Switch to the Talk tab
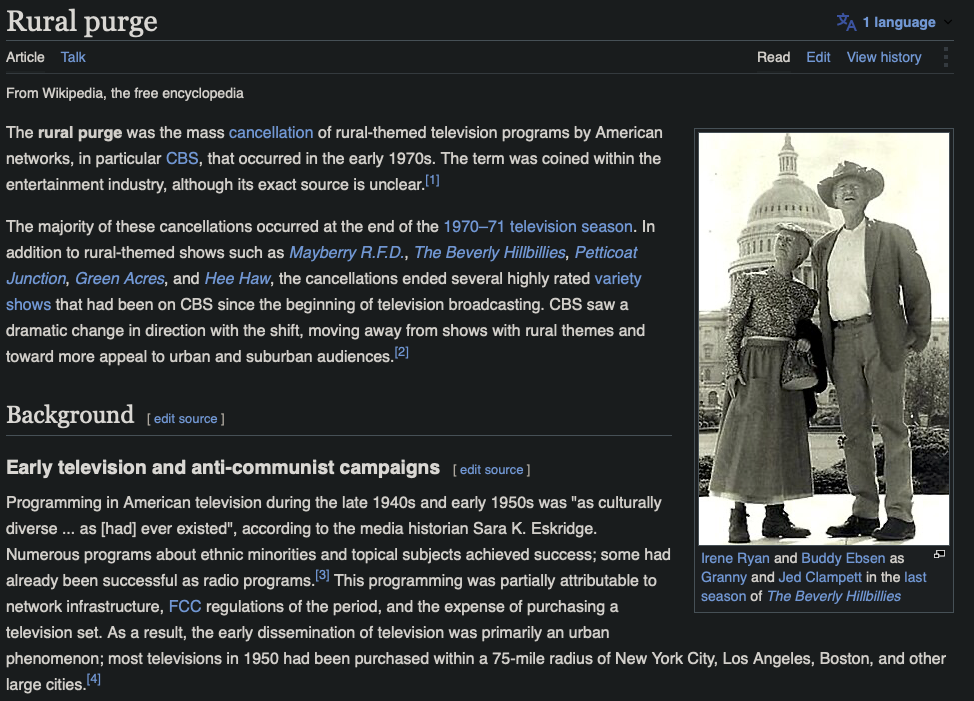This screenshot has width=974, height=701. [x=73, y=57]
